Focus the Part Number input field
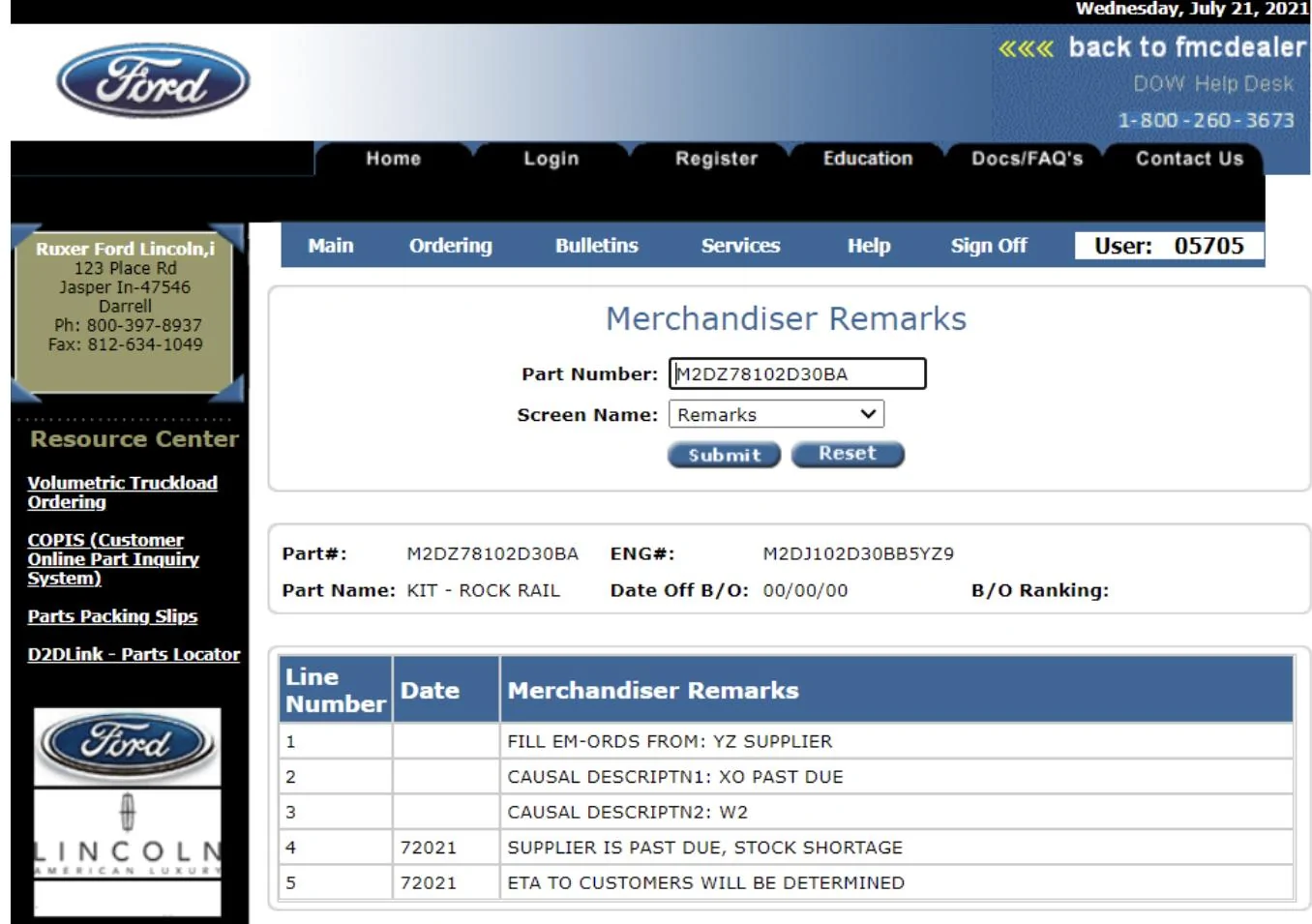This screenshot has height=924, width=1312. pyautogui.click(x=797, y=374)
